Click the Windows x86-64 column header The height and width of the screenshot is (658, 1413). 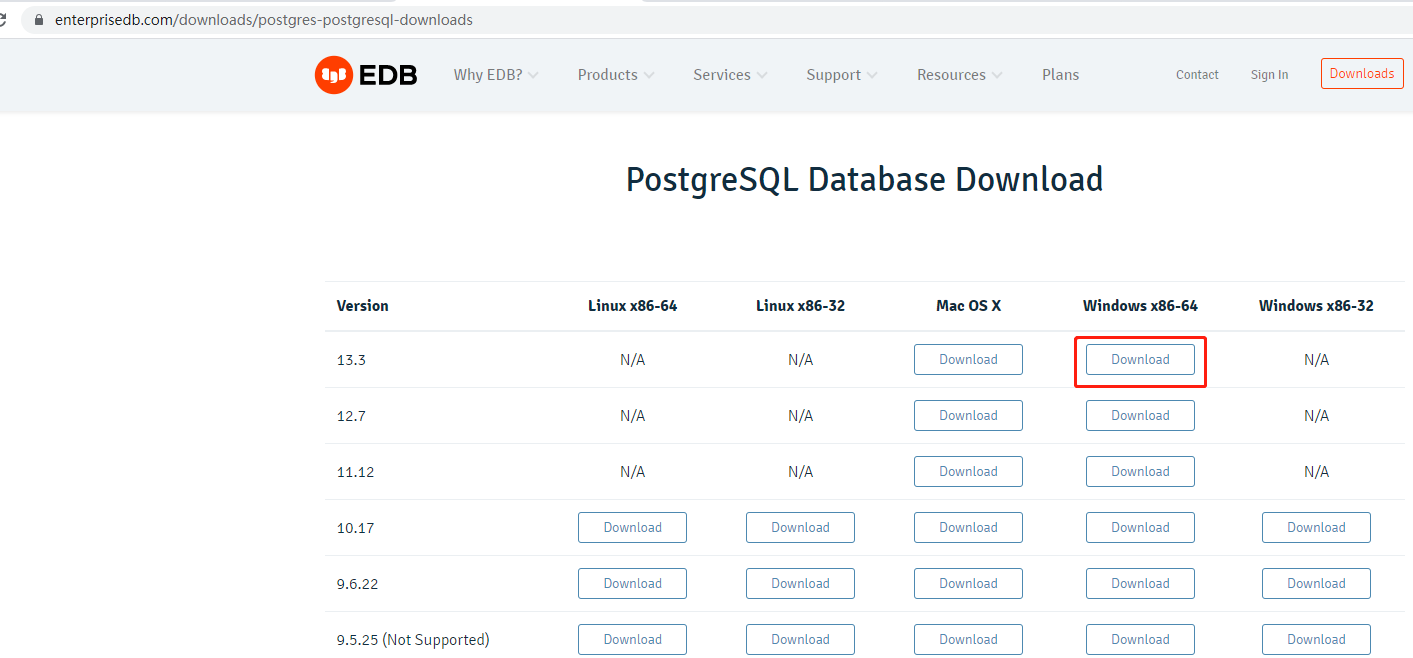(x=1140, y=306)
